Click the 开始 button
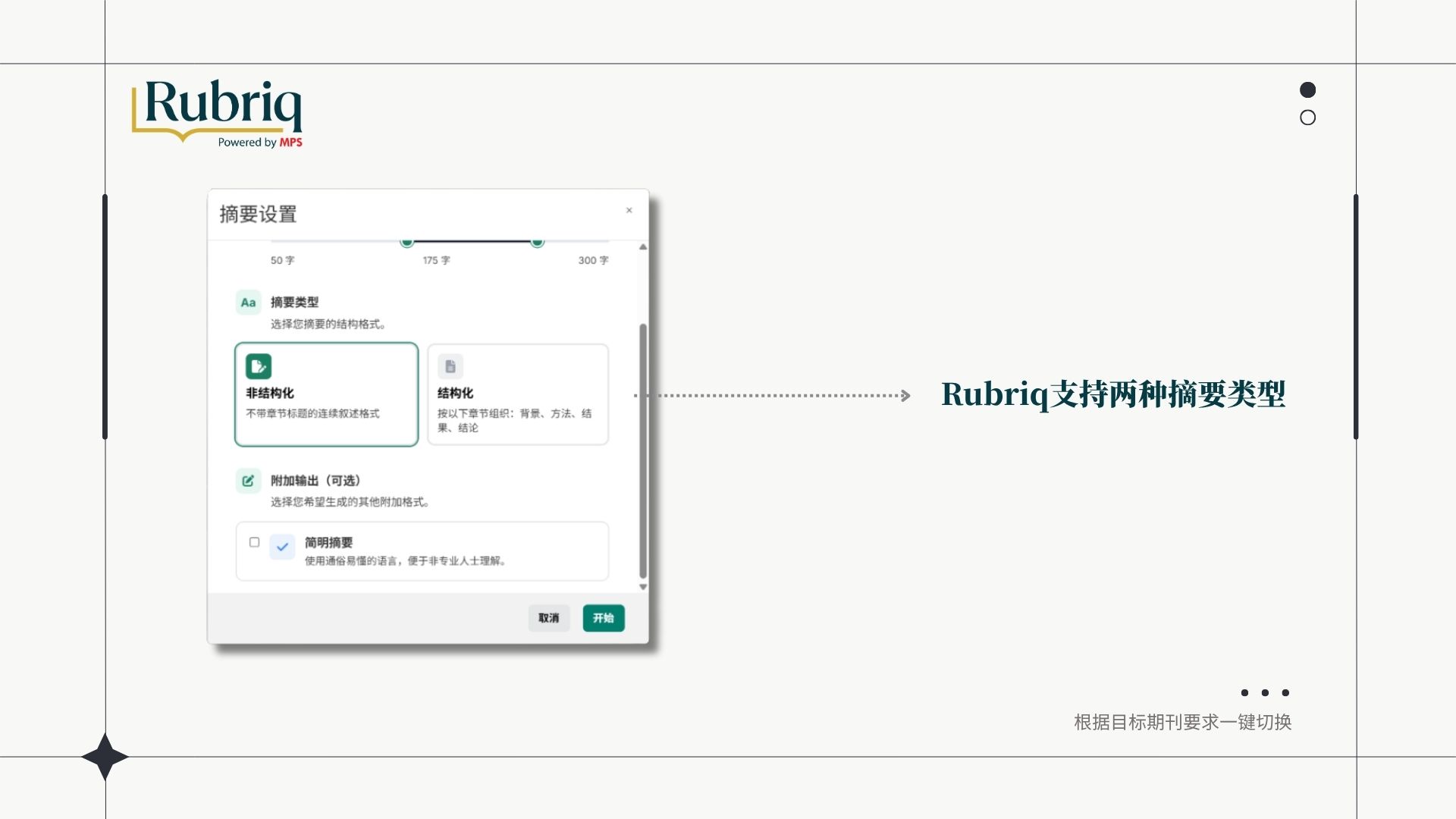Screen dimensions: 1456x819 pos(604,618)
